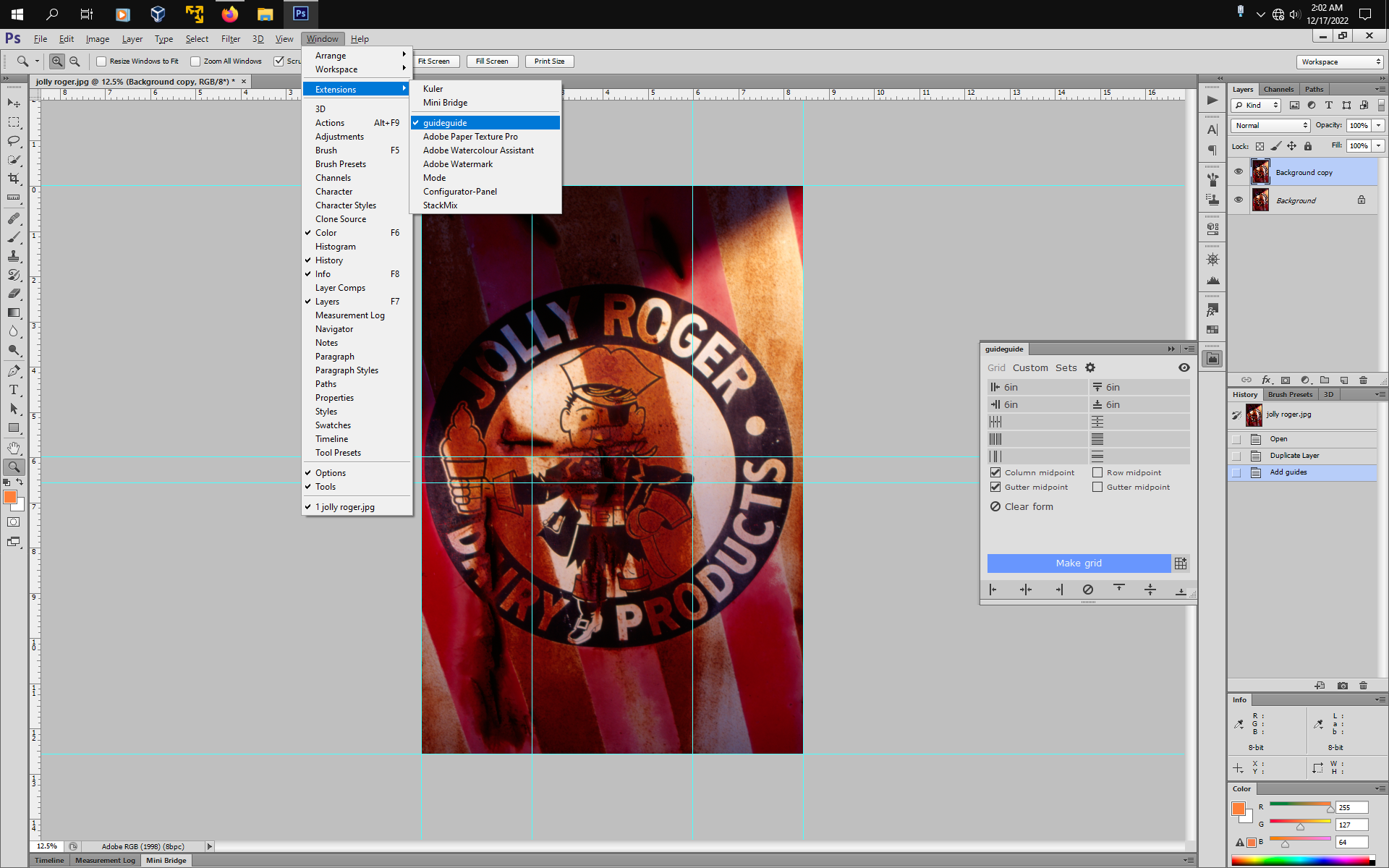Uncheck the Column midpoint option
The image size is (1389, 868).
tap(996, 472)
